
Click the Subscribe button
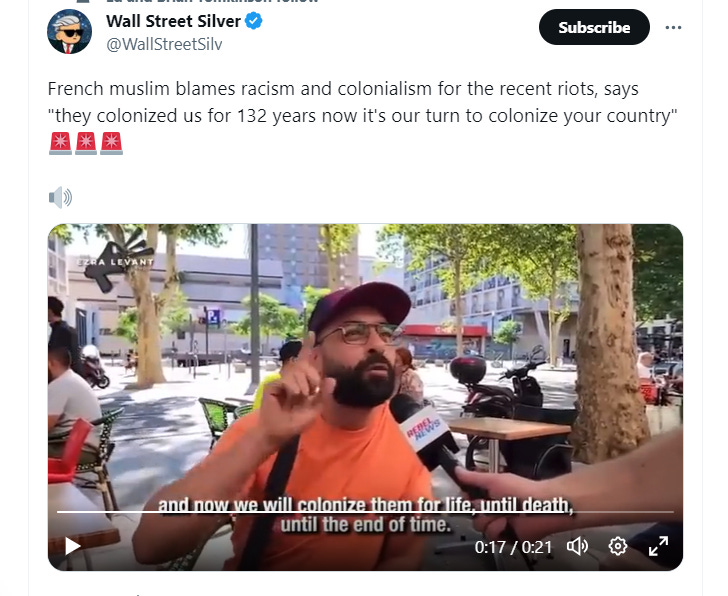[x=594, y=27]
